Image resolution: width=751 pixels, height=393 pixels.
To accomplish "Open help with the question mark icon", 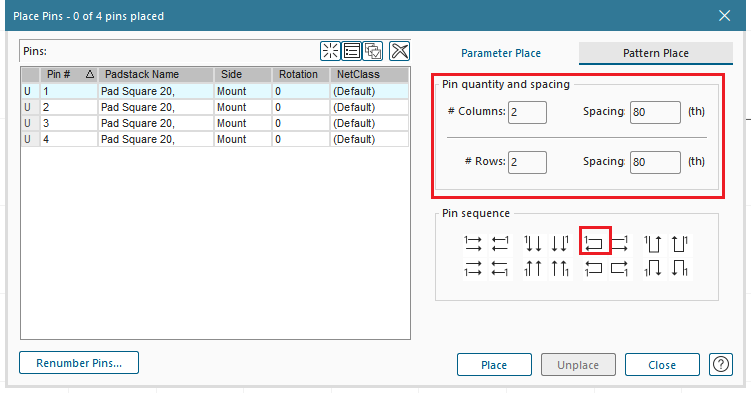I will tap(721, 364).
